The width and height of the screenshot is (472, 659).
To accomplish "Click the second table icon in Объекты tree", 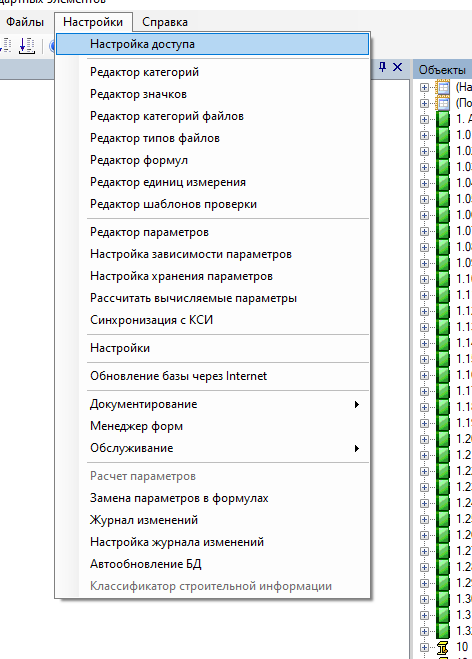I will (443, 103).
